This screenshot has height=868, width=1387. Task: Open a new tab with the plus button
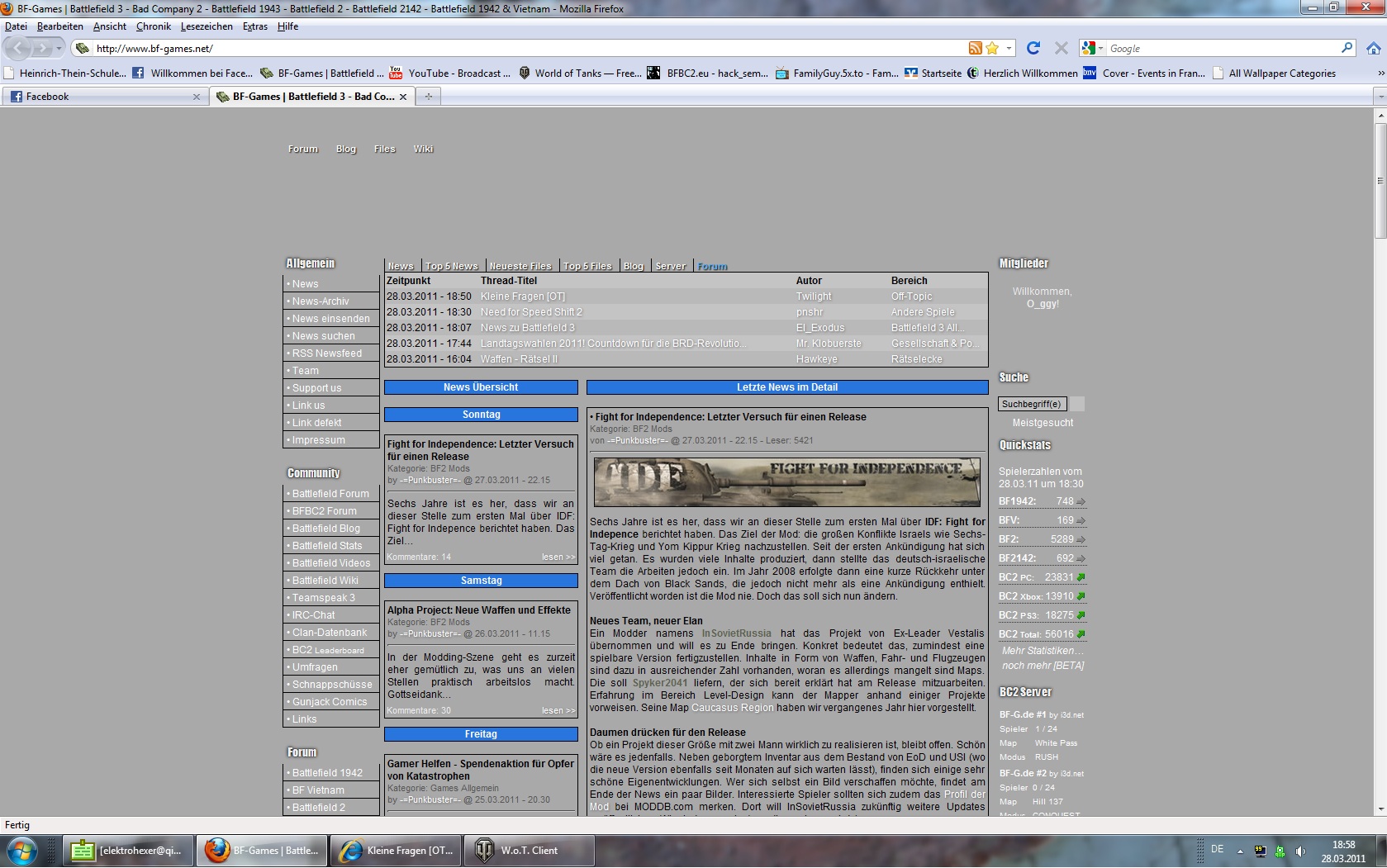click(428, 97)
